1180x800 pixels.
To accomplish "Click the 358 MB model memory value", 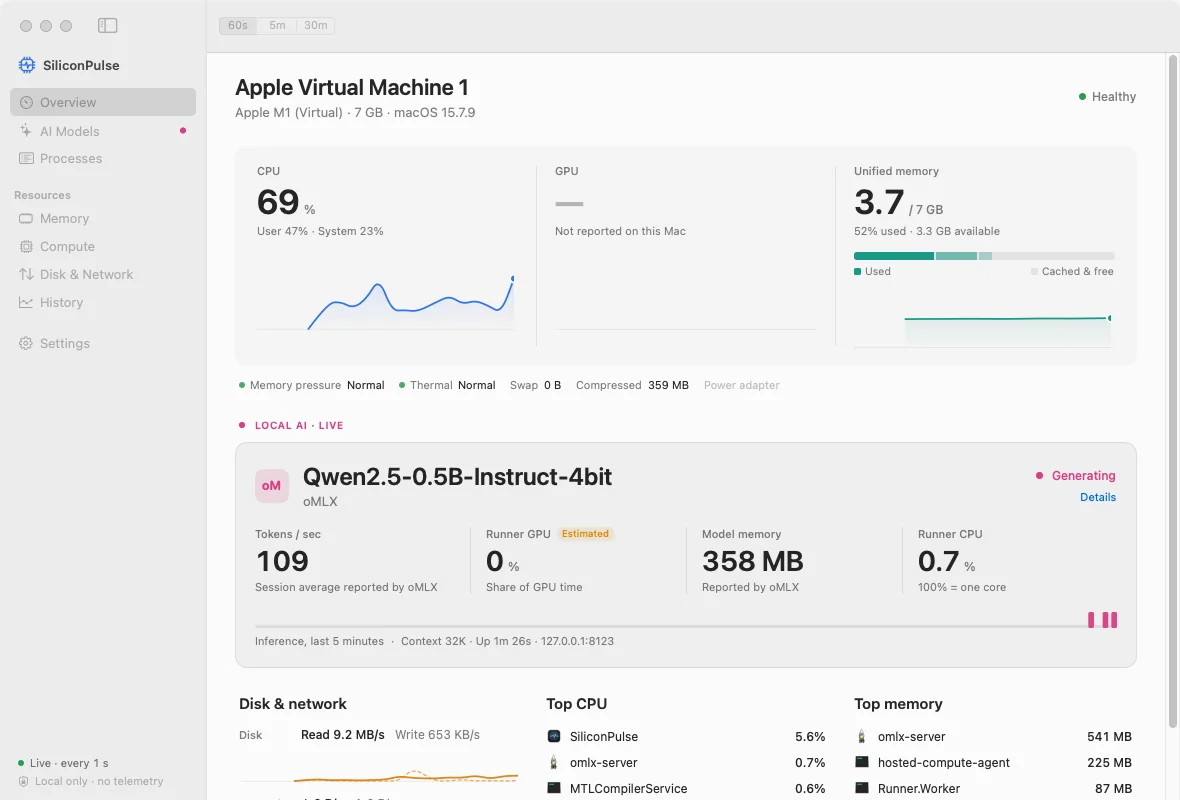I will [753, 561].
